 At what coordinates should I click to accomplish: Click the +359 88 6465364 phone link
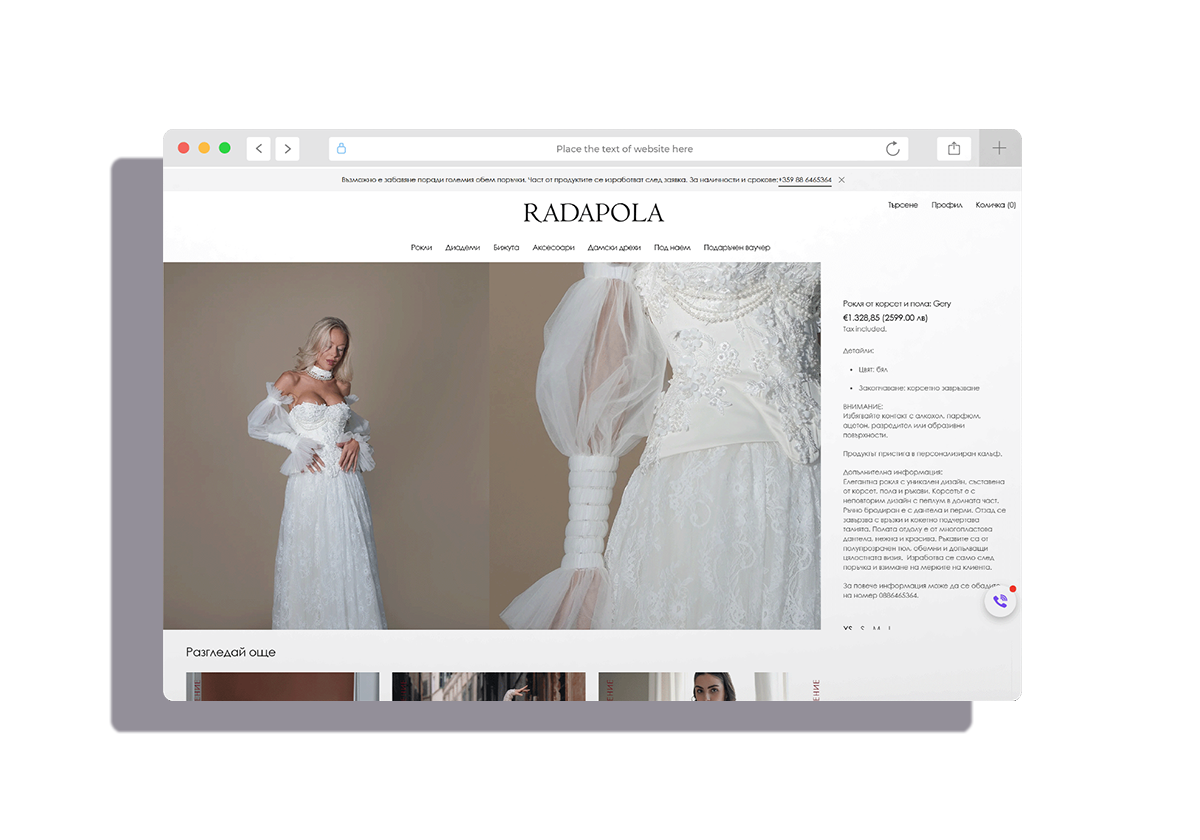(805, 180)
